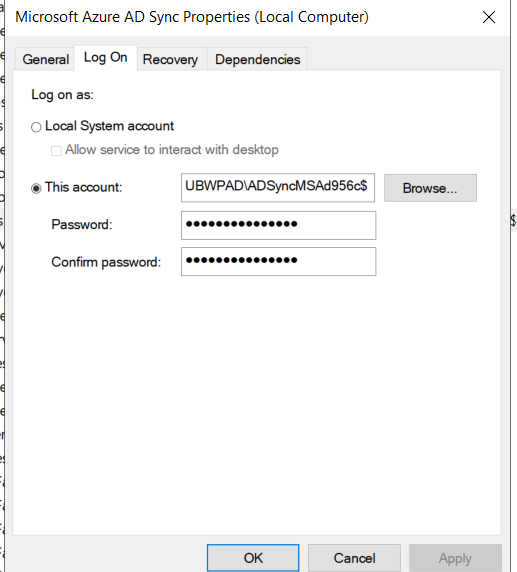Focus the Password input field
This screenshot has width=517, height=572.
pos(278,225)
